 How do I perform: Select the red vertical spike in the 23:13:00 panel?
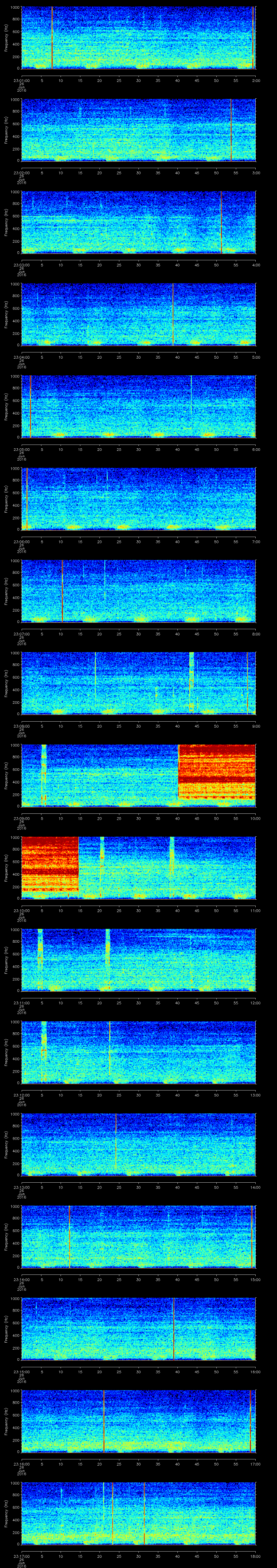click(116, 1141)
